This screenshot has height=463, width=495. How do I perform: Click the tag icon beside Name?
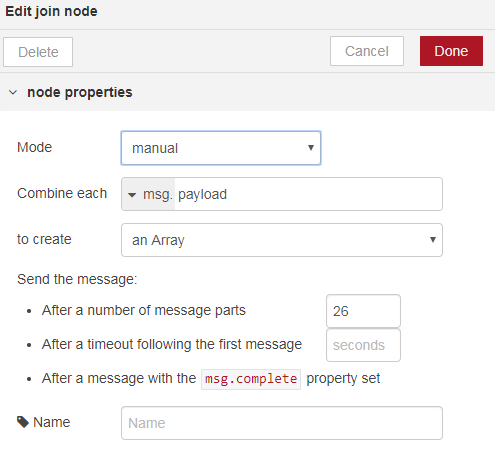tap(23, 422)
